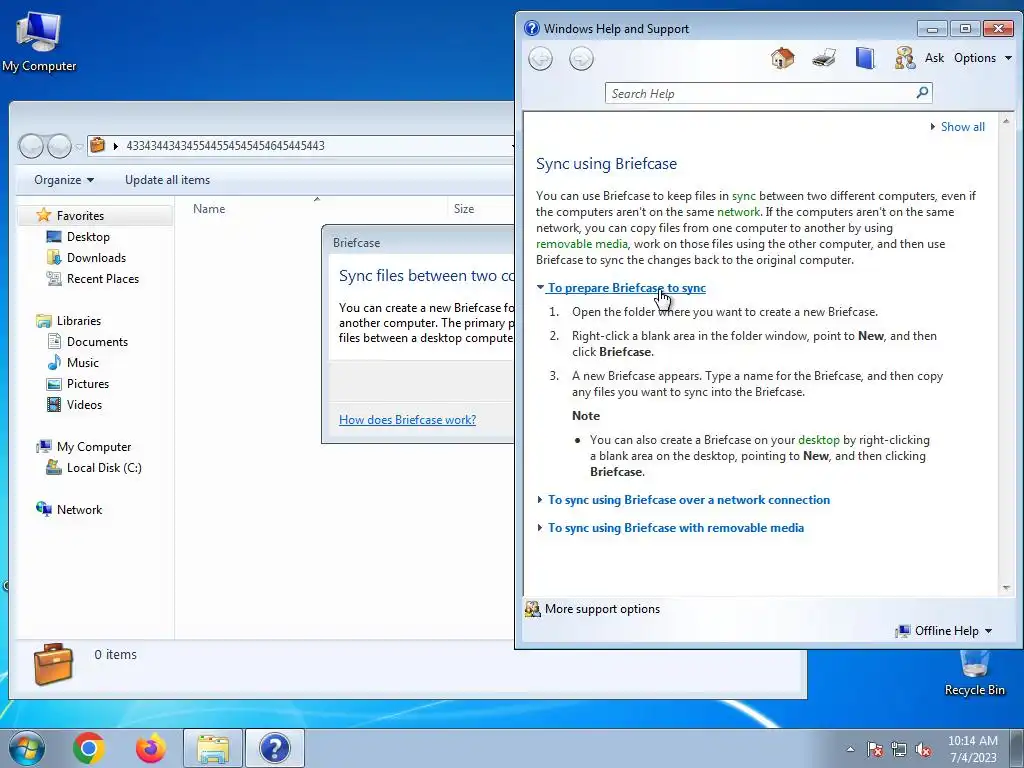Click Help content scrollbar down arrow
The image size is (1024, 768).
(x=1006, y=588)
